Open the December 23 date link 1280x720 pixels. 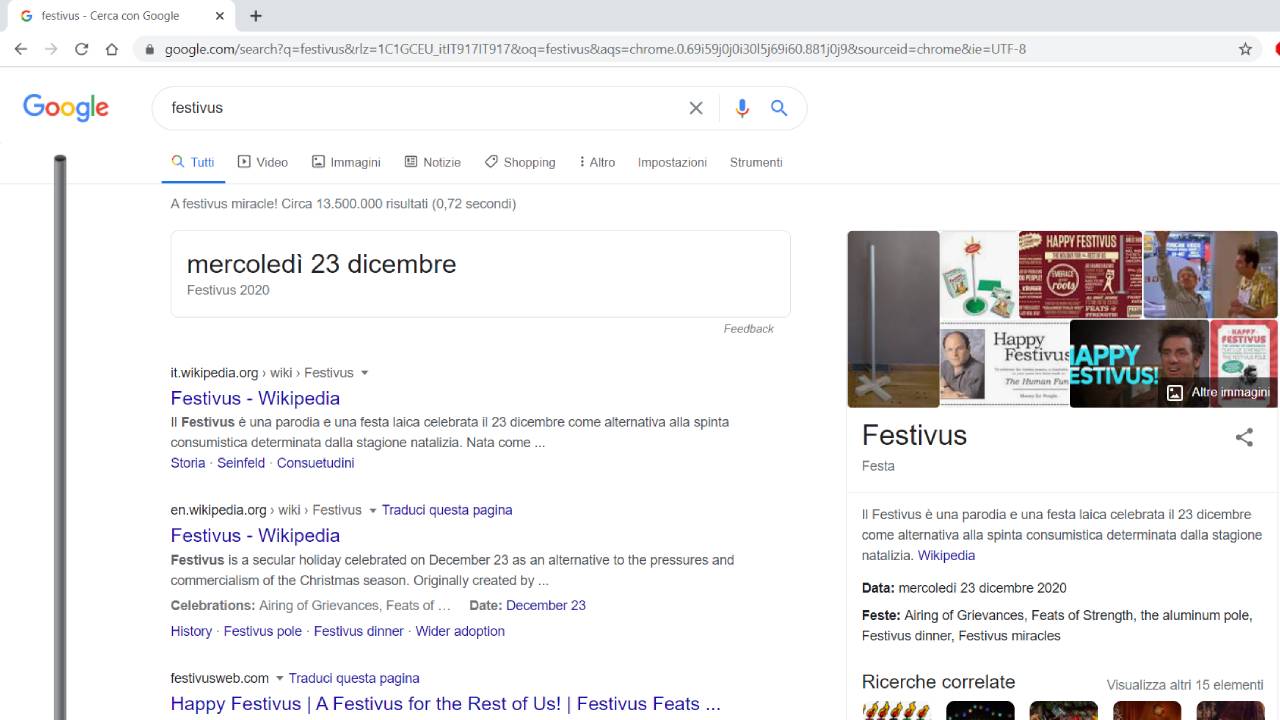coord(546,605)
